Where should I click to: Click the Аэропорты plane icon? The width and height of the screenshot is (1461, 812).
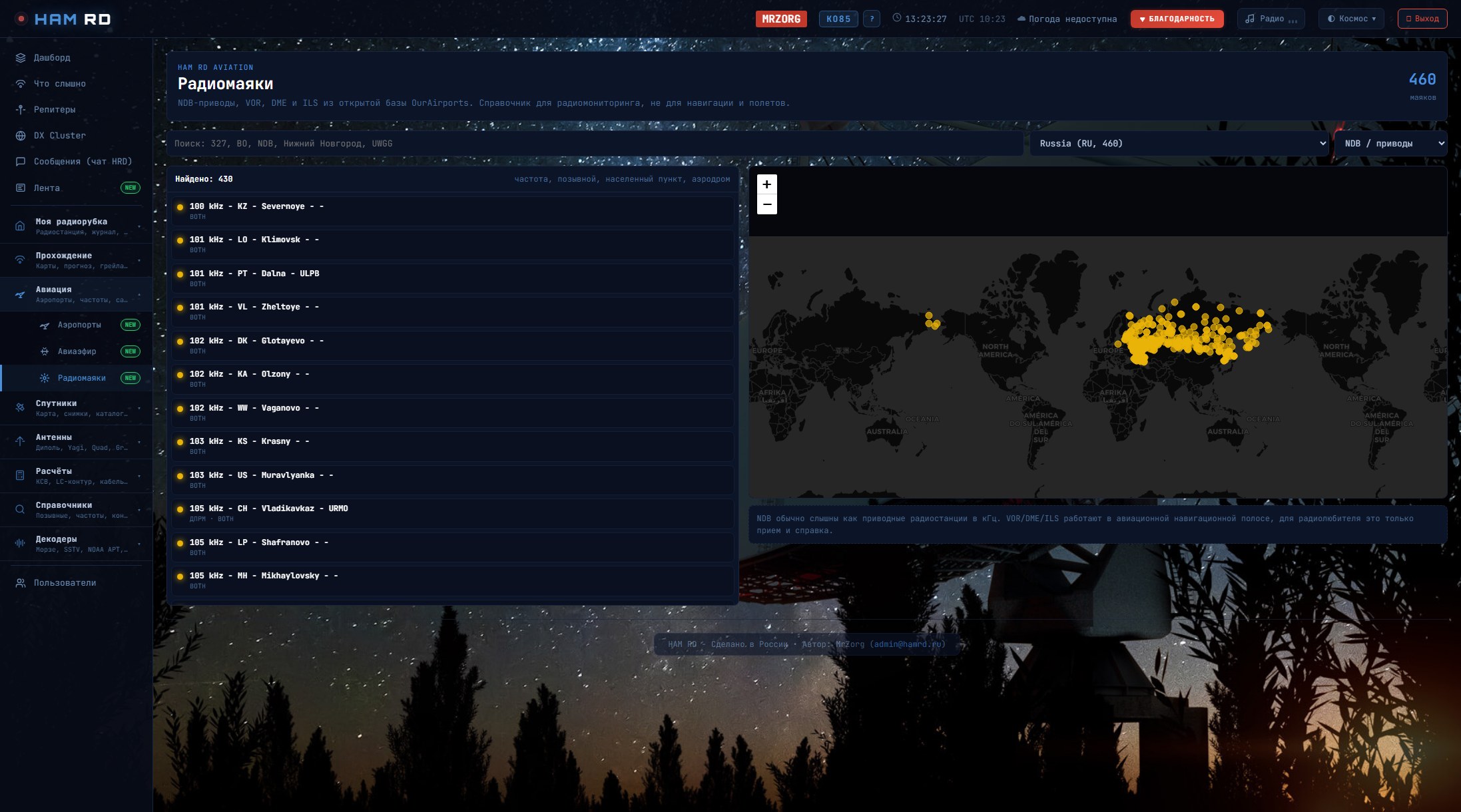pyautogui.click(x=45, y=325)
